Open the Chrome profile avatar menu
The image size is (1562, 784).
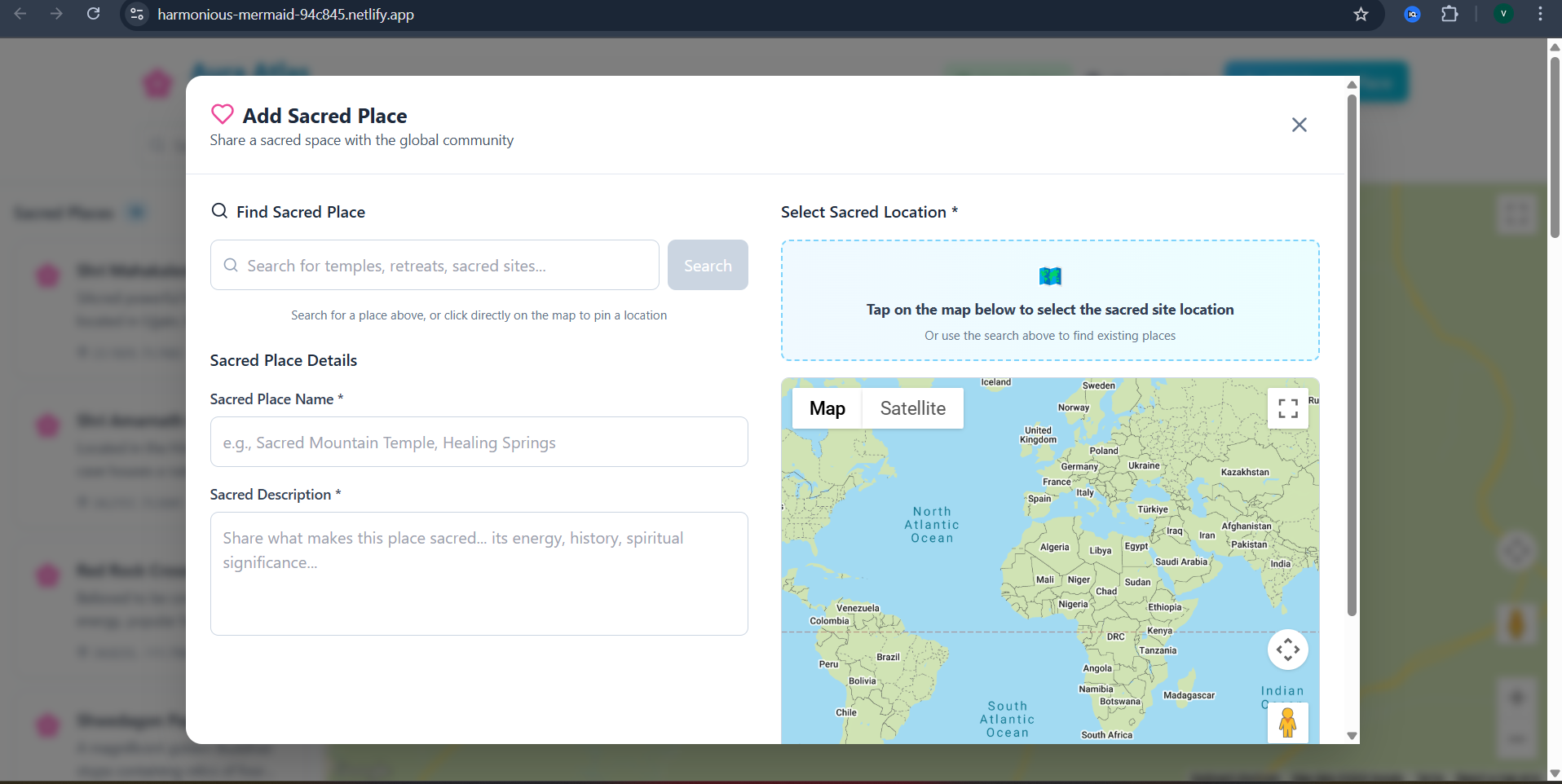tap(1504, 14)
